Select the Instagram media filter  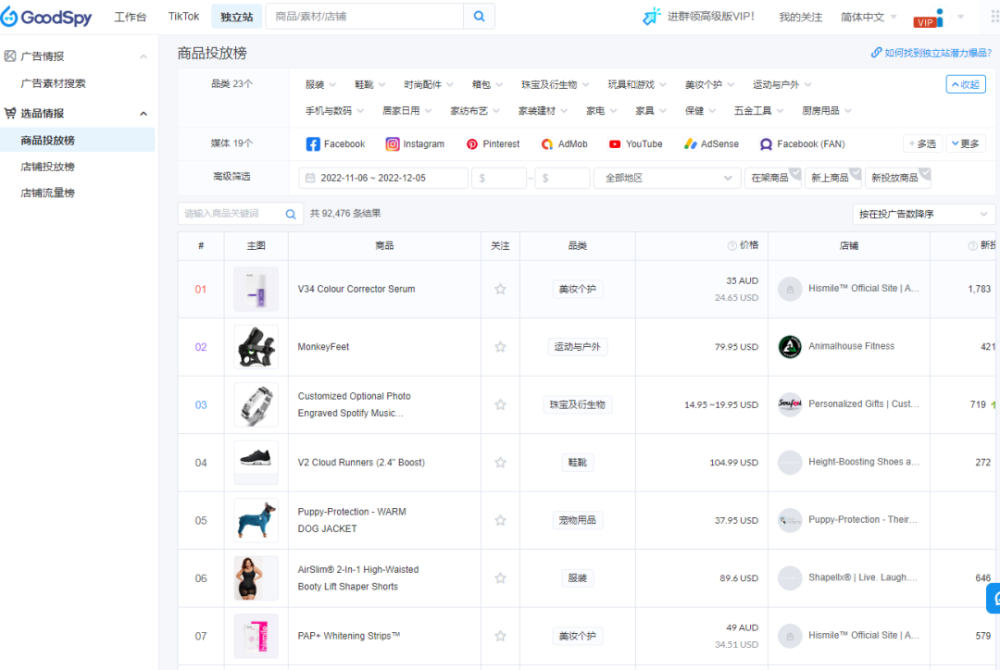(x=415, y=144)
